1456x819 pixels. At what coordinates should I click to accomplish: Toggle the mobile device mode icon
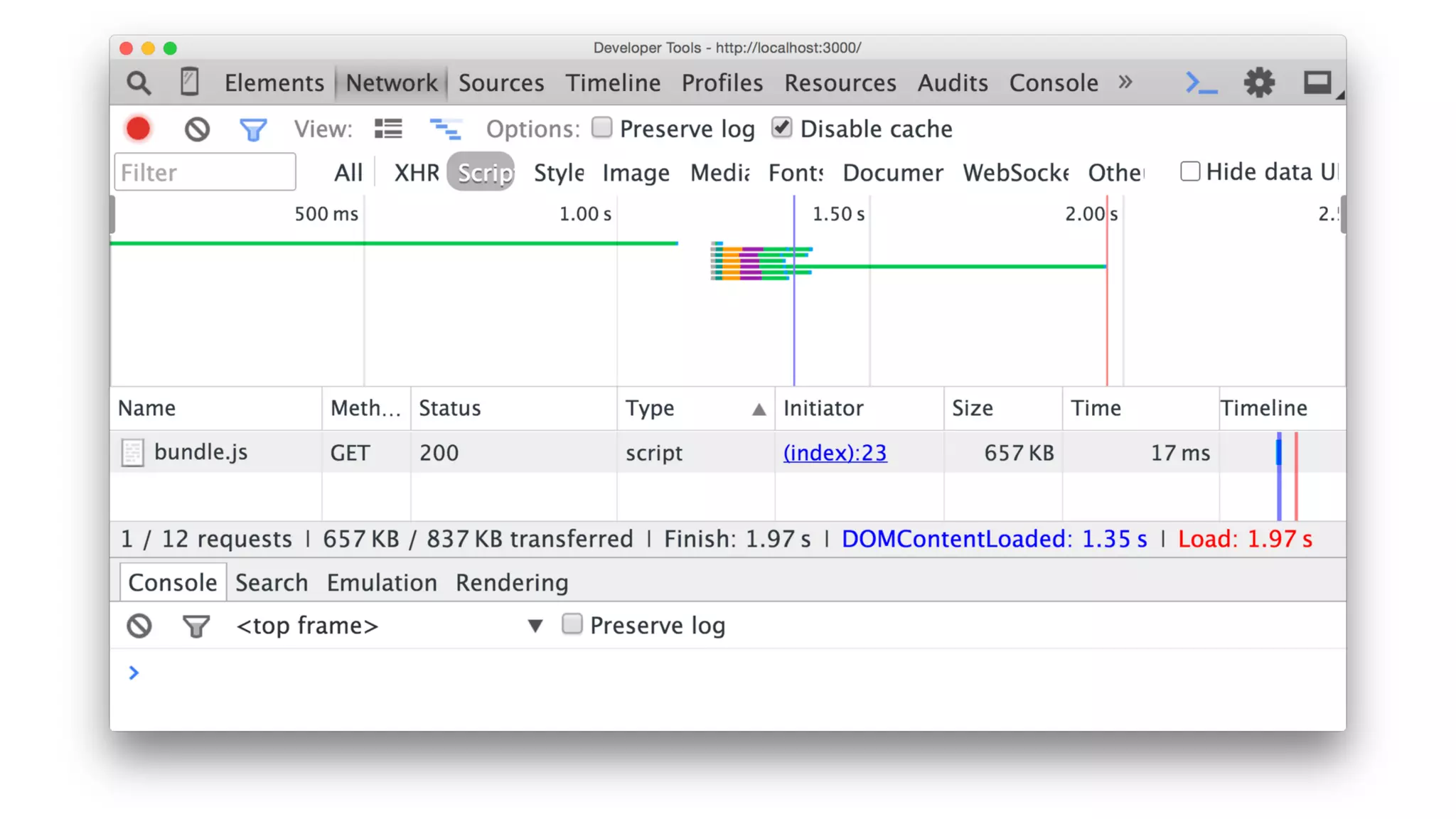pyautogui.click(x=189, y=82)
